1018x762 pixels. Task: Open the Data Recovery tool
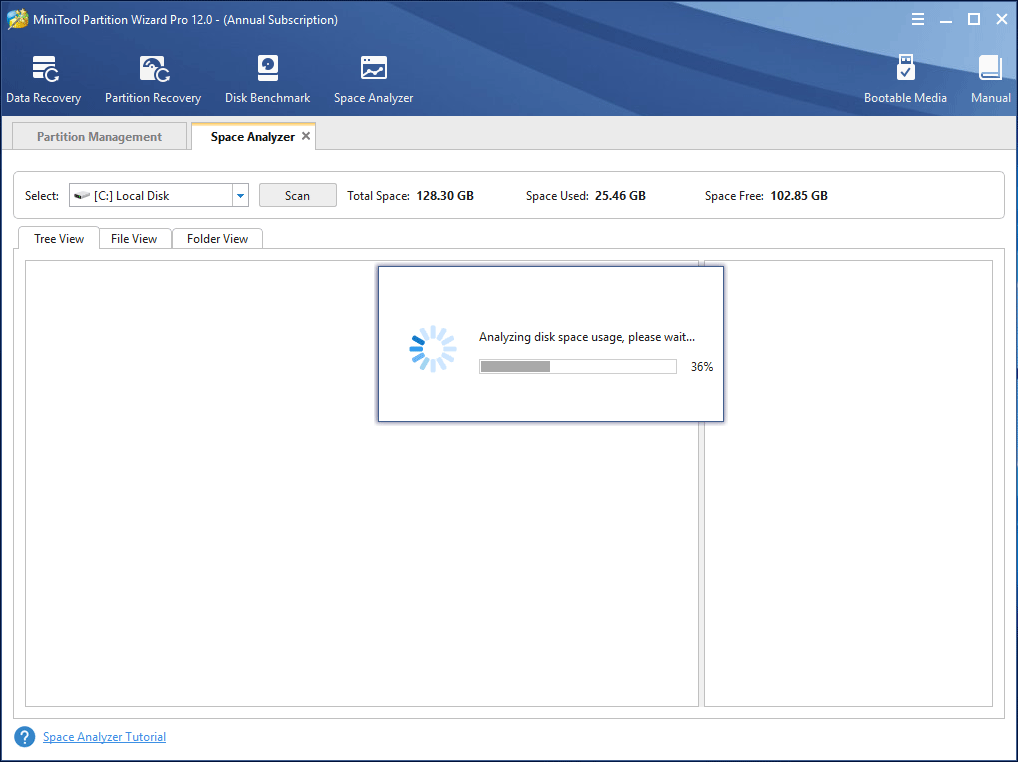click(x=43, y=79)
